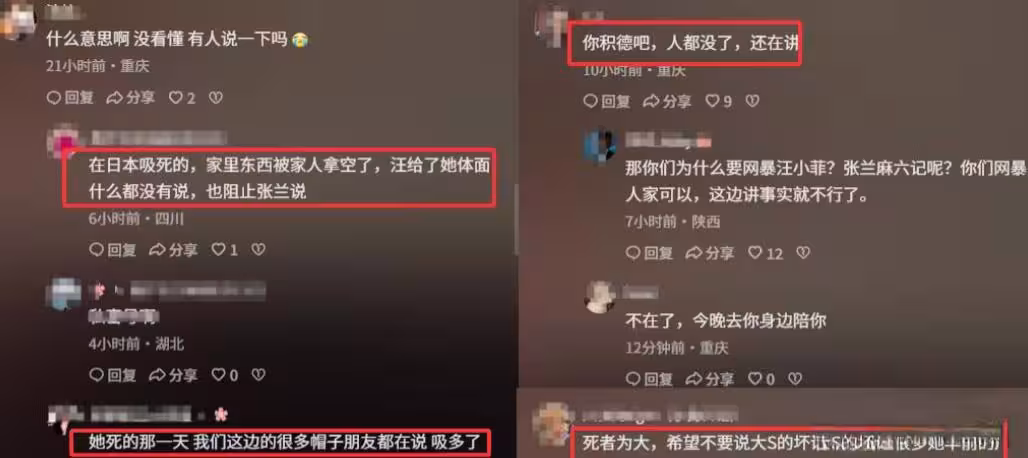The height and width of the screenshot is (458, 1028).
Task: Dislike the 12分钟前 重庆 comment
Action: click(x=795, y=379)
